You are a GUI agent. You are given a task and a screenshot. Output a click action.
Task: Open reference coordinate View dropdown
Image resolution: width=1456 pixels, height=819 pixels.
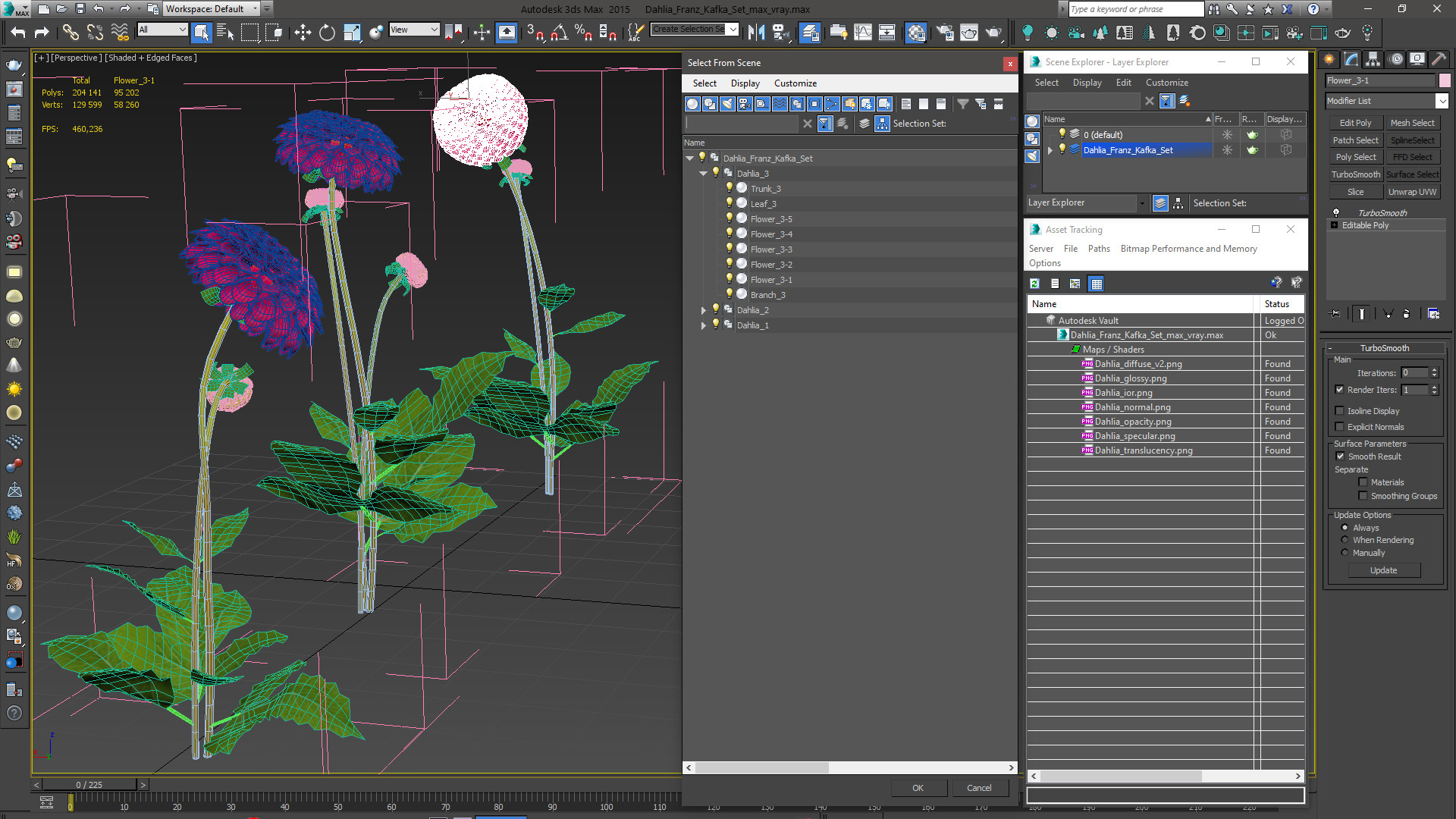tap(434, 30)
